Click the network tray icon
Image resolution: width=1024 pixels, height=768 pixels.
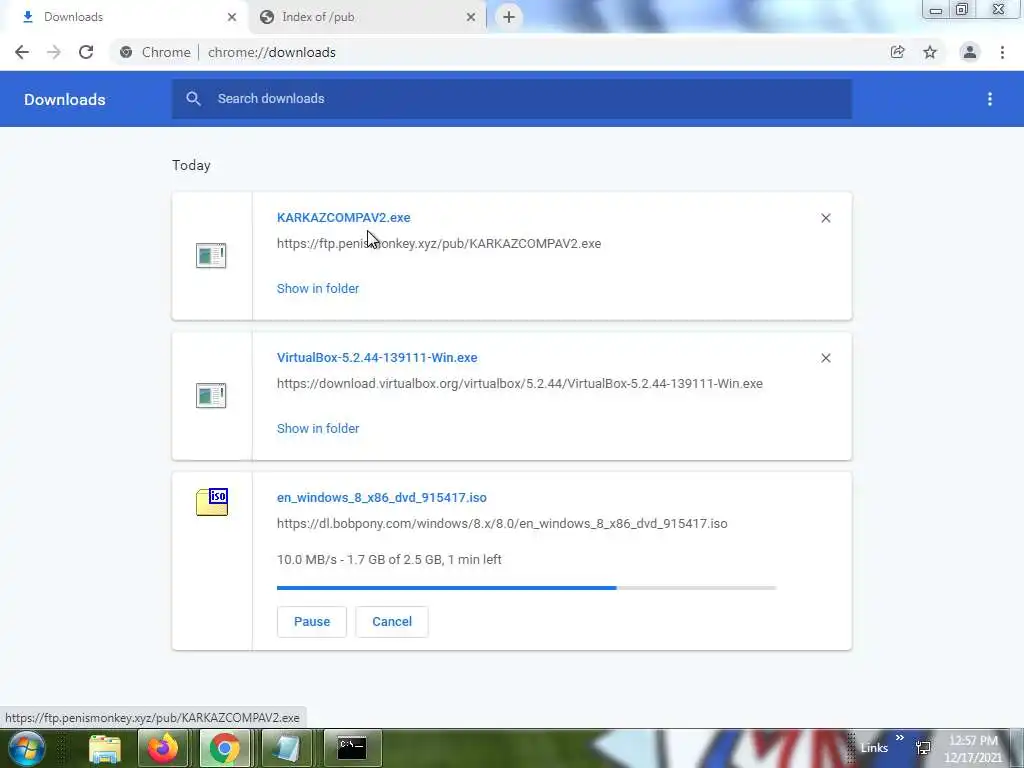pyautogui.click(x=923, y=748)
